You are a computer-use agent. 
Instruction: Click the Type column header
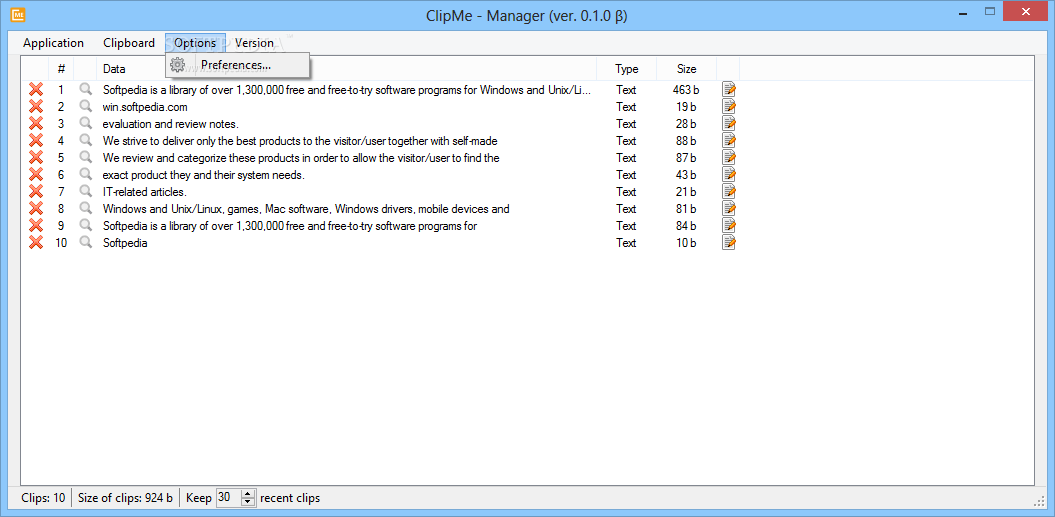click(626, 69)
